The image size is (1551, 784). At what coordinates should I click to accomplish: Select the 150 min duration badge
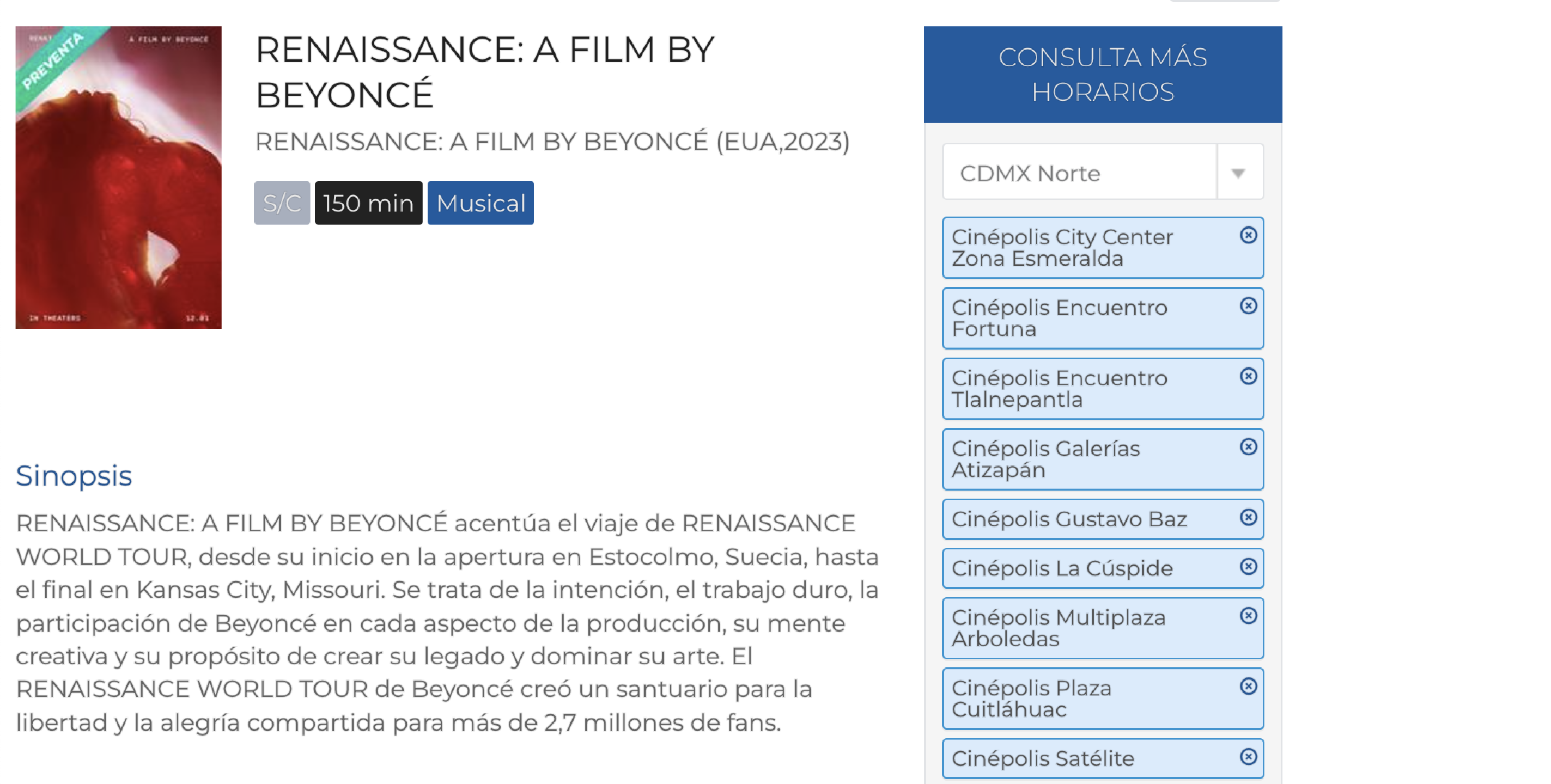click(368, 203)
